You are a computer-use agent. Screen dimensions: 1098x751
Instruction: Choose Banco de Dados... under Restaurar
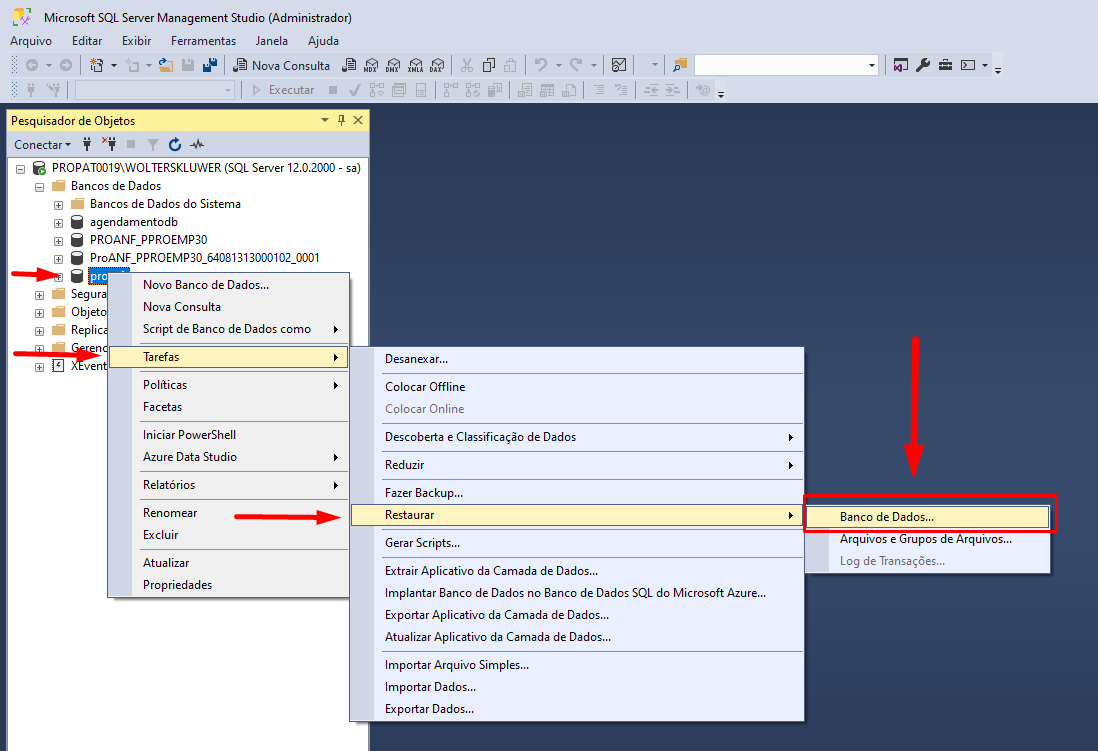928,517
